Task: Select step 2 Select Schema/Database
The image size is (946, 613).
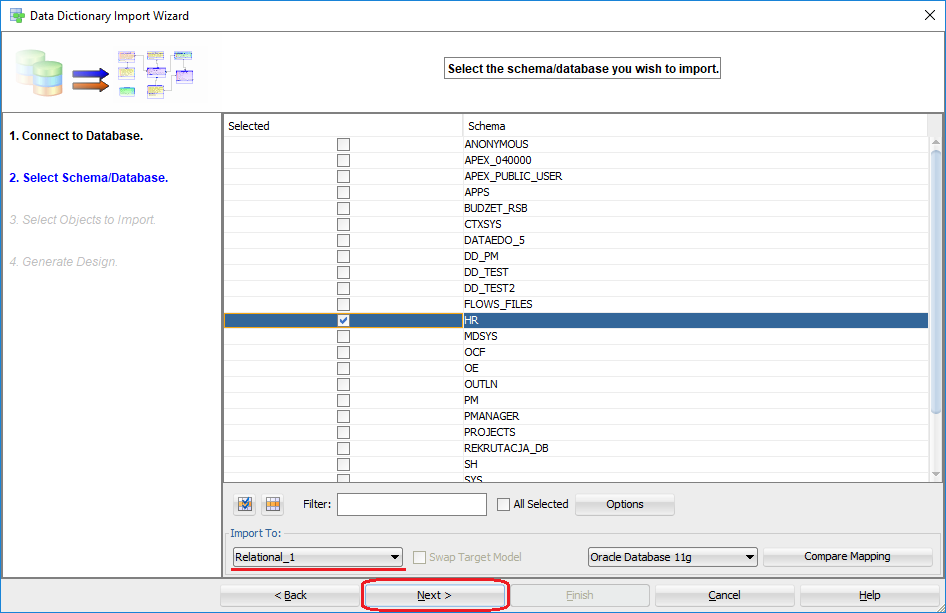Action: click(88, 178)
